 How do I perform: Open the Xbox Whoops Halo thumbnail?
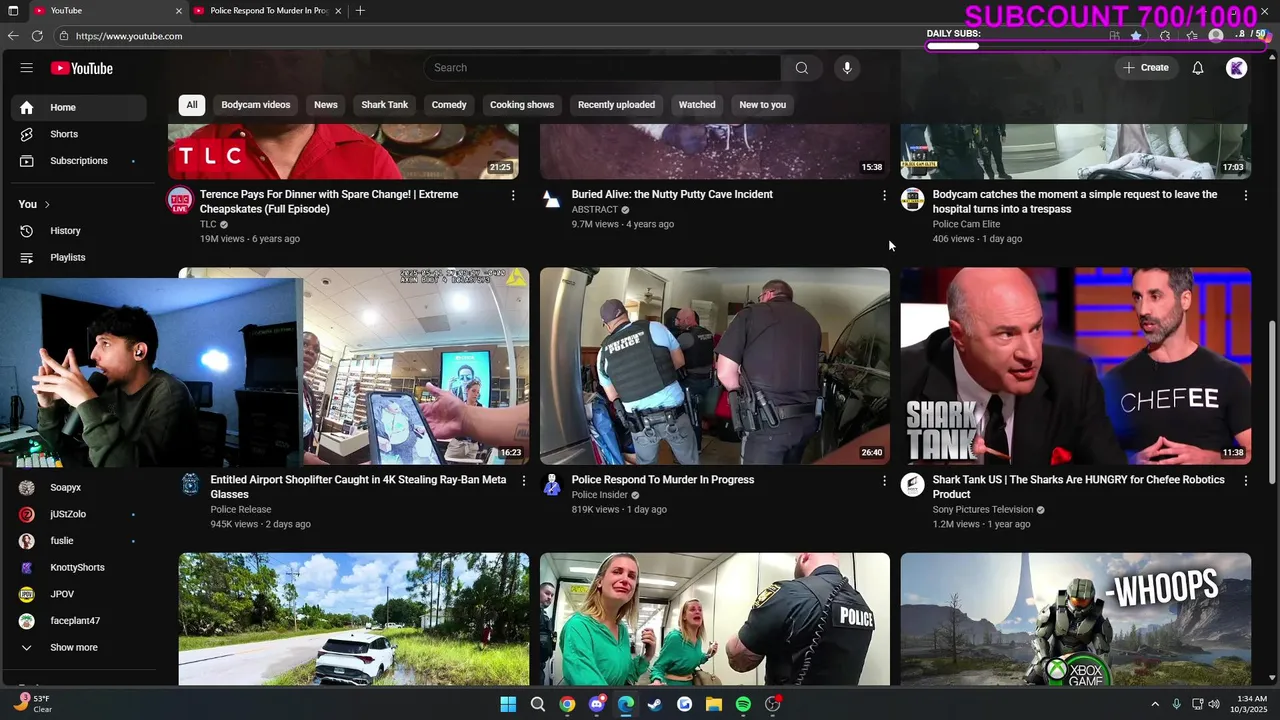click(x=1075, y=619)
